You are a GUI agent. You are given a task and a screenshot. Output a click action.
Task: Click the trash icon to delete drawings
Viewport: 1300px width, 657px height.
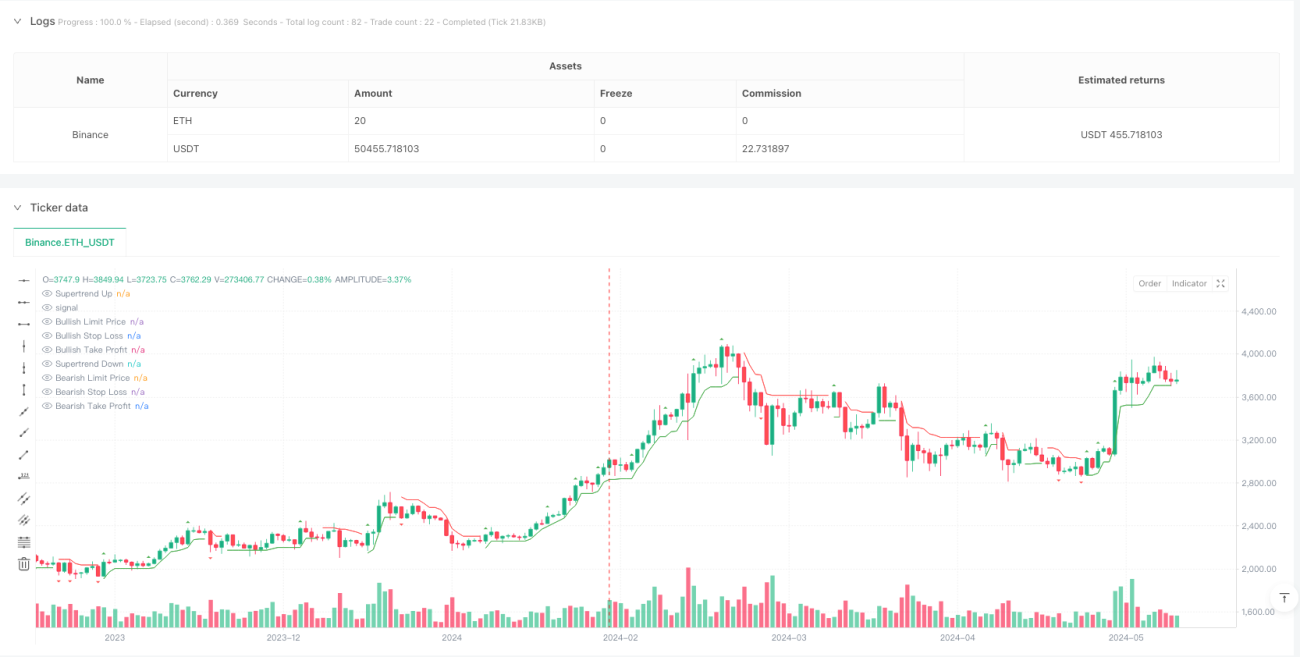click(24, 564)
